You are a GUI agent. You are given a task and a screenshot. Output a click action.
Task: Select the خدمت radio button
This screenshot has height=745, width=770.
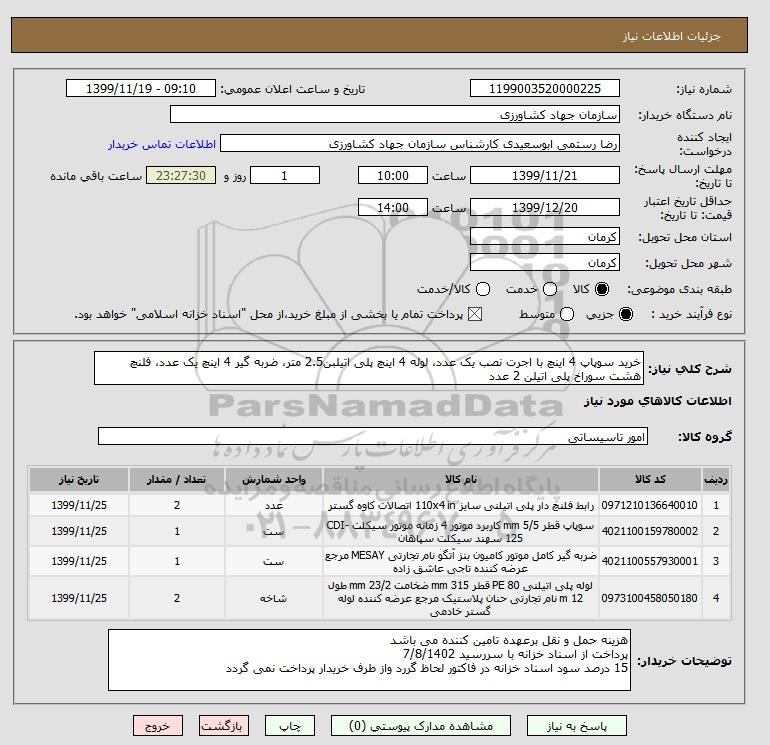click(550, 289)
